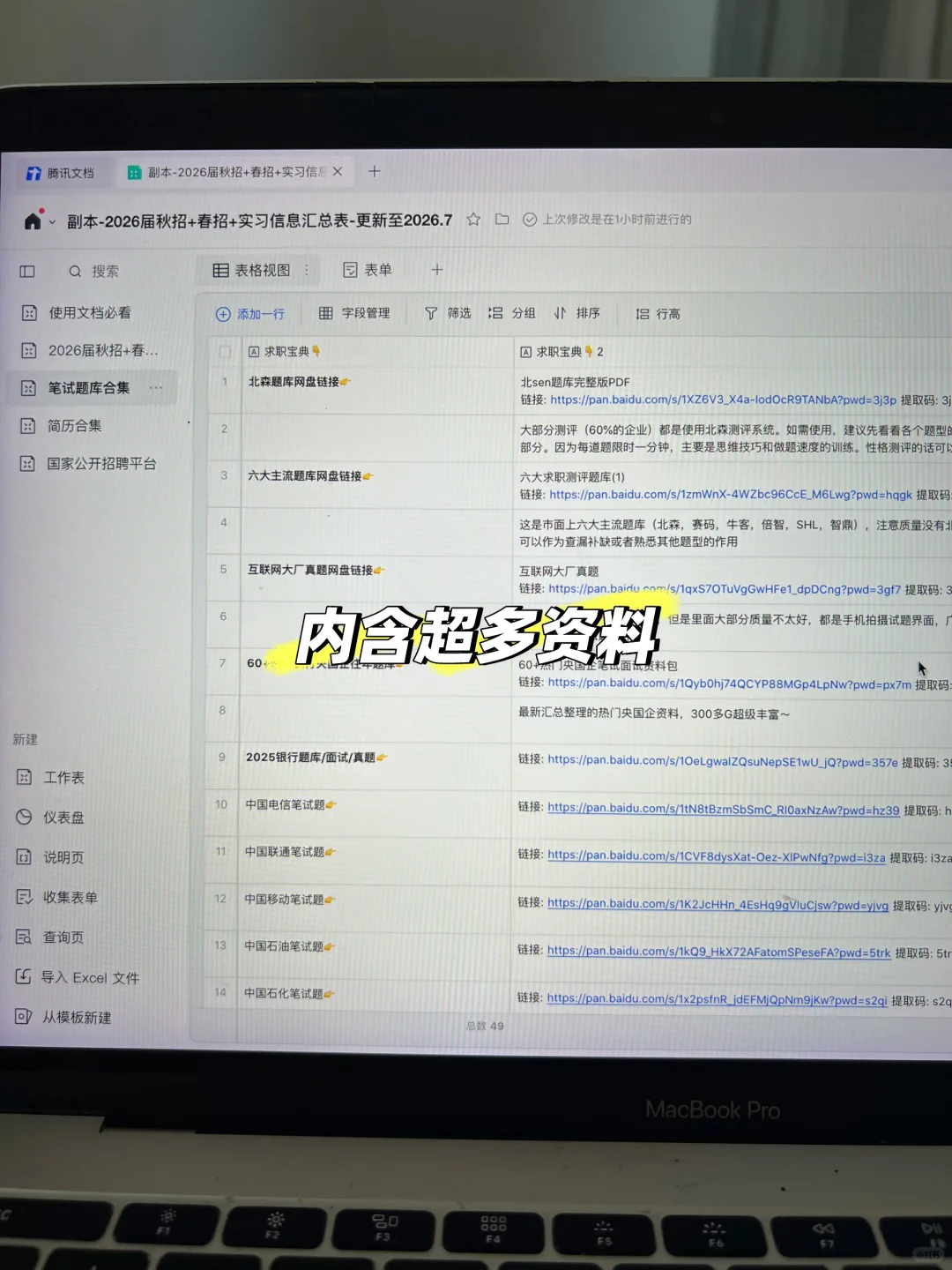
Task: Click 从模板新建
Action: [63, 1017]
